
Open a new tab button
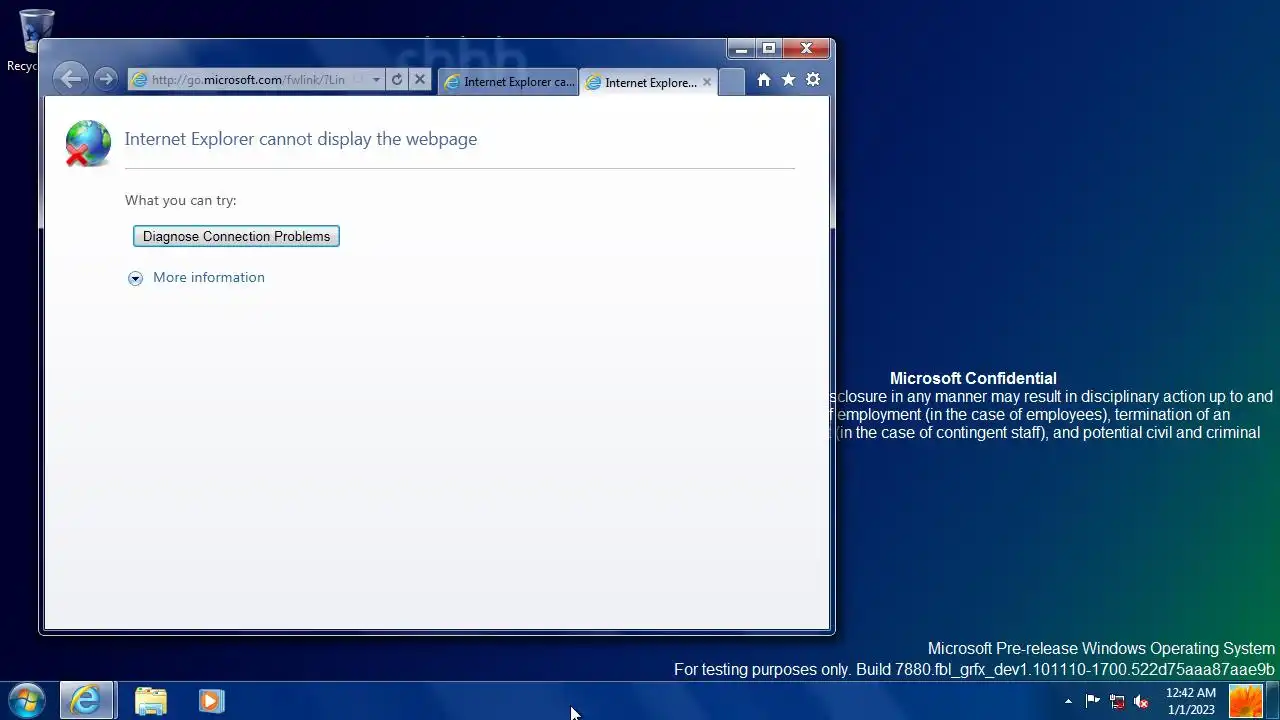[732, 82]
